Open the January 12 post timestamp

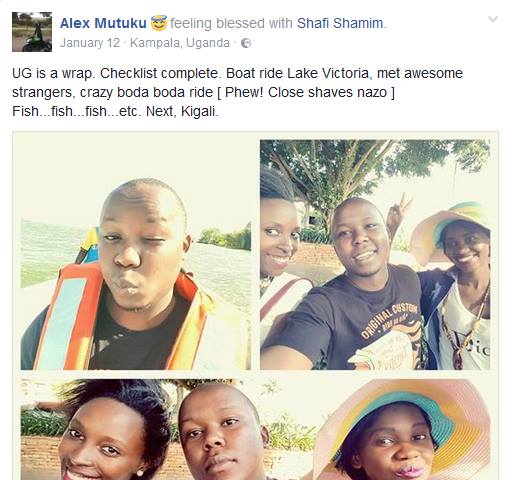[90, 43]
